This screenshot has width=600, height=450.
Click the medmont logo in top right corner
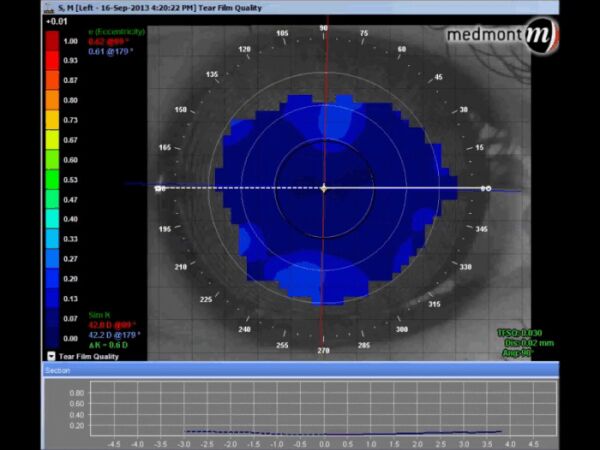click(502, 36)
